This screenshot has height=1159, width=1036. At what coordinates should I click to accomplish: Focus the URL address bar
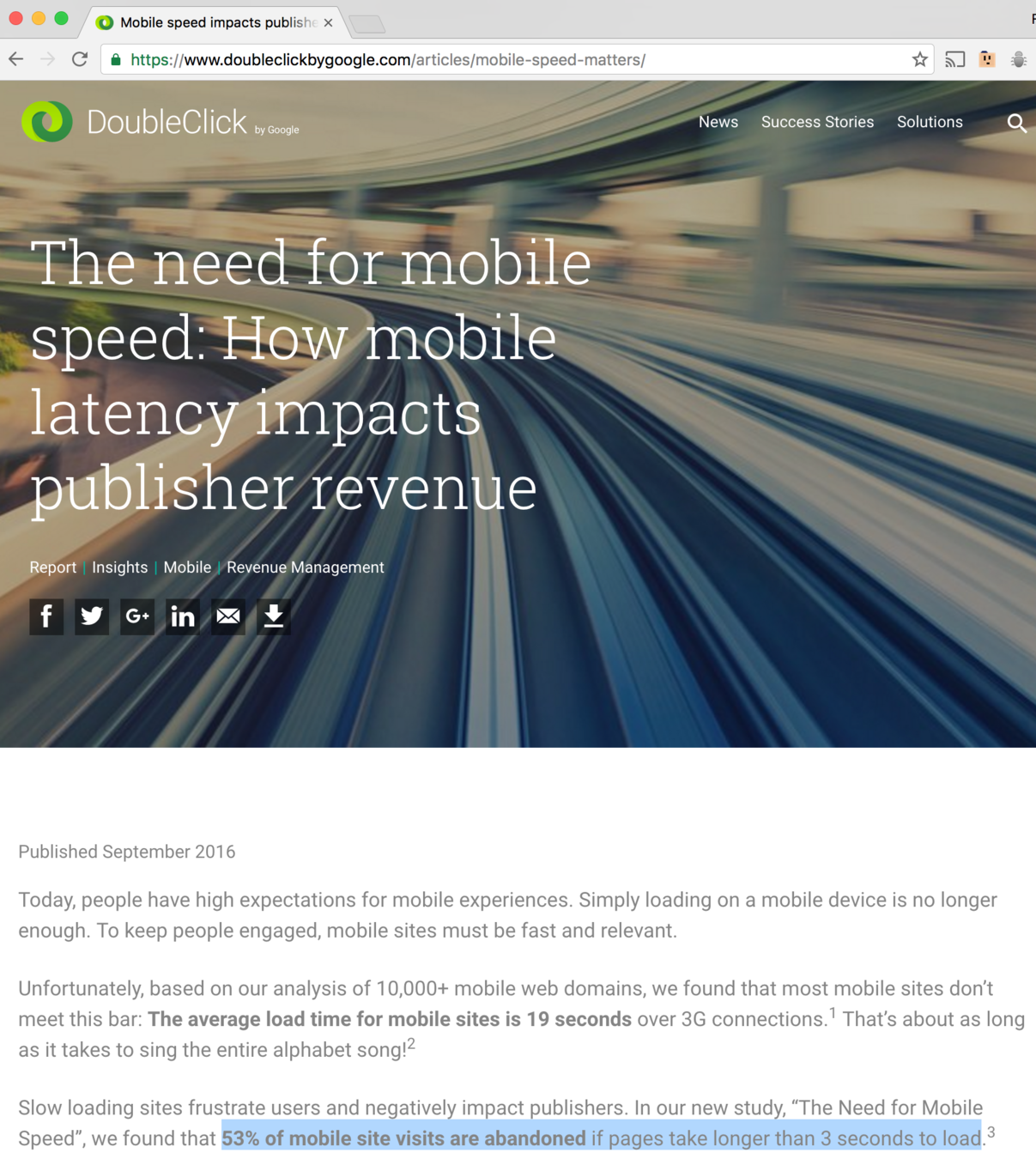(x=515, y=59)
